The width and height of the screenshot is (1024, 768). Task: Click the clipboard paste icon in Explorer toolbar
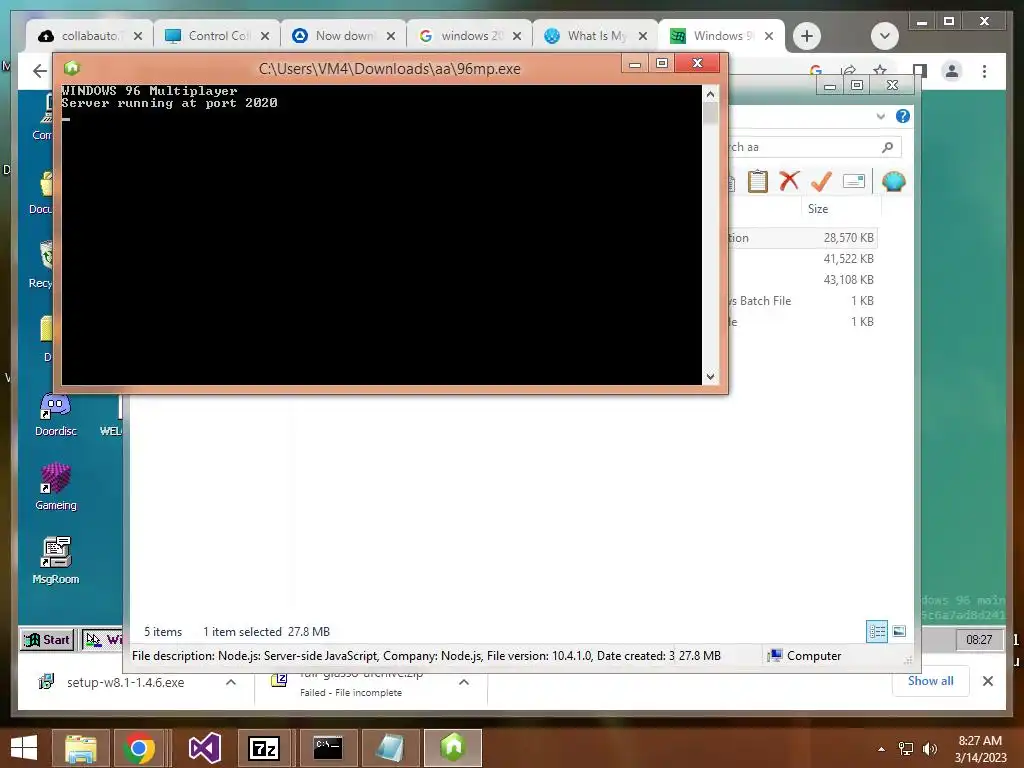(758, 181)
